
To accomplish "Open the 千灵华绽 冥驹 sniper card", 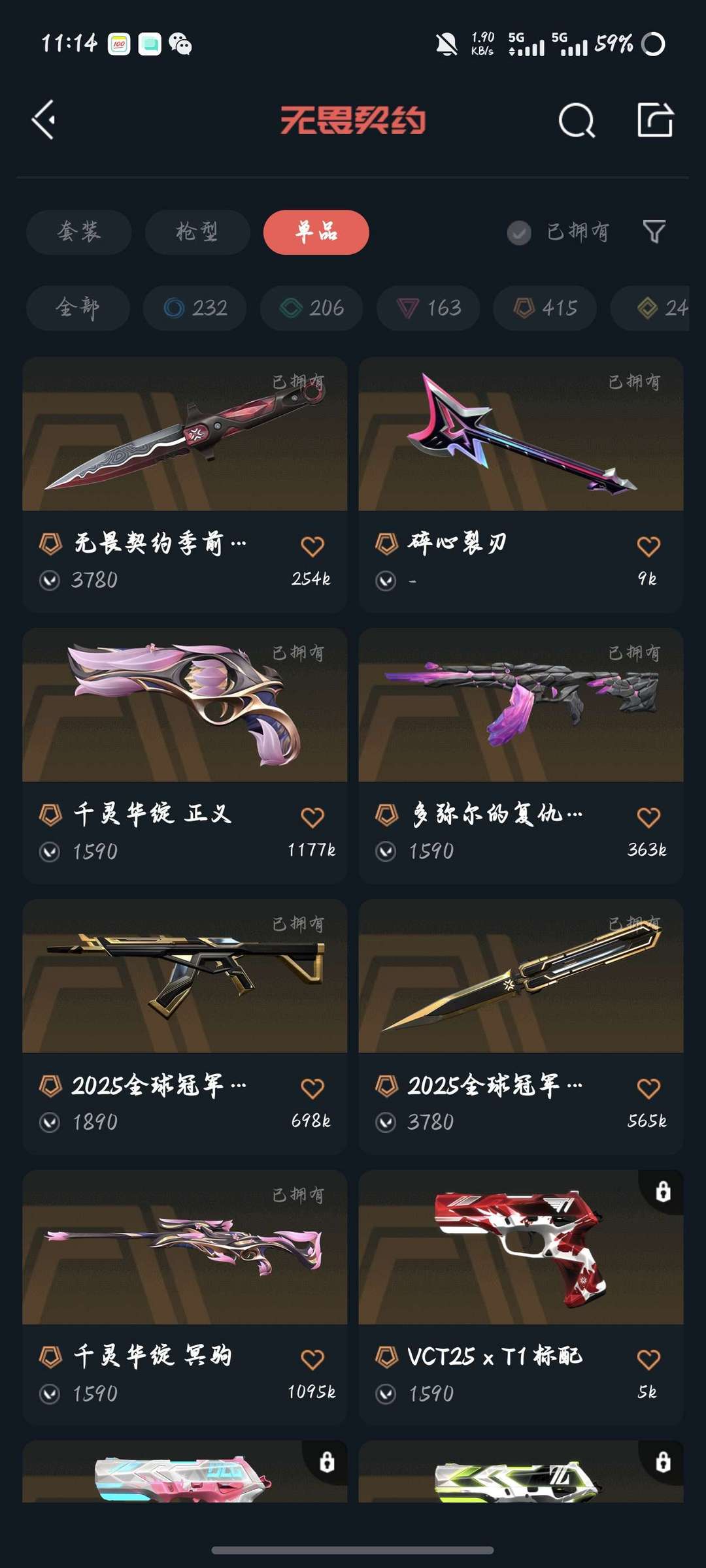I will (185, 1297).
